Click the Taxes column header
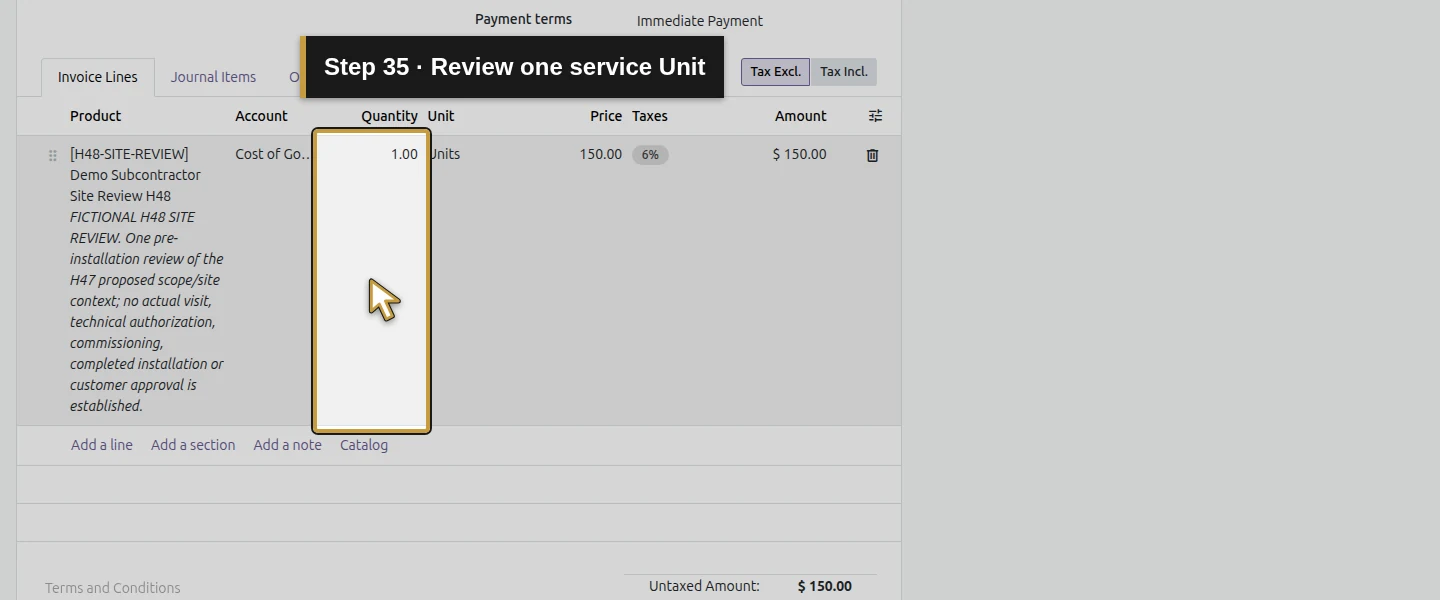Viewport: 1440px width, 600px height. tap(650, 116)
